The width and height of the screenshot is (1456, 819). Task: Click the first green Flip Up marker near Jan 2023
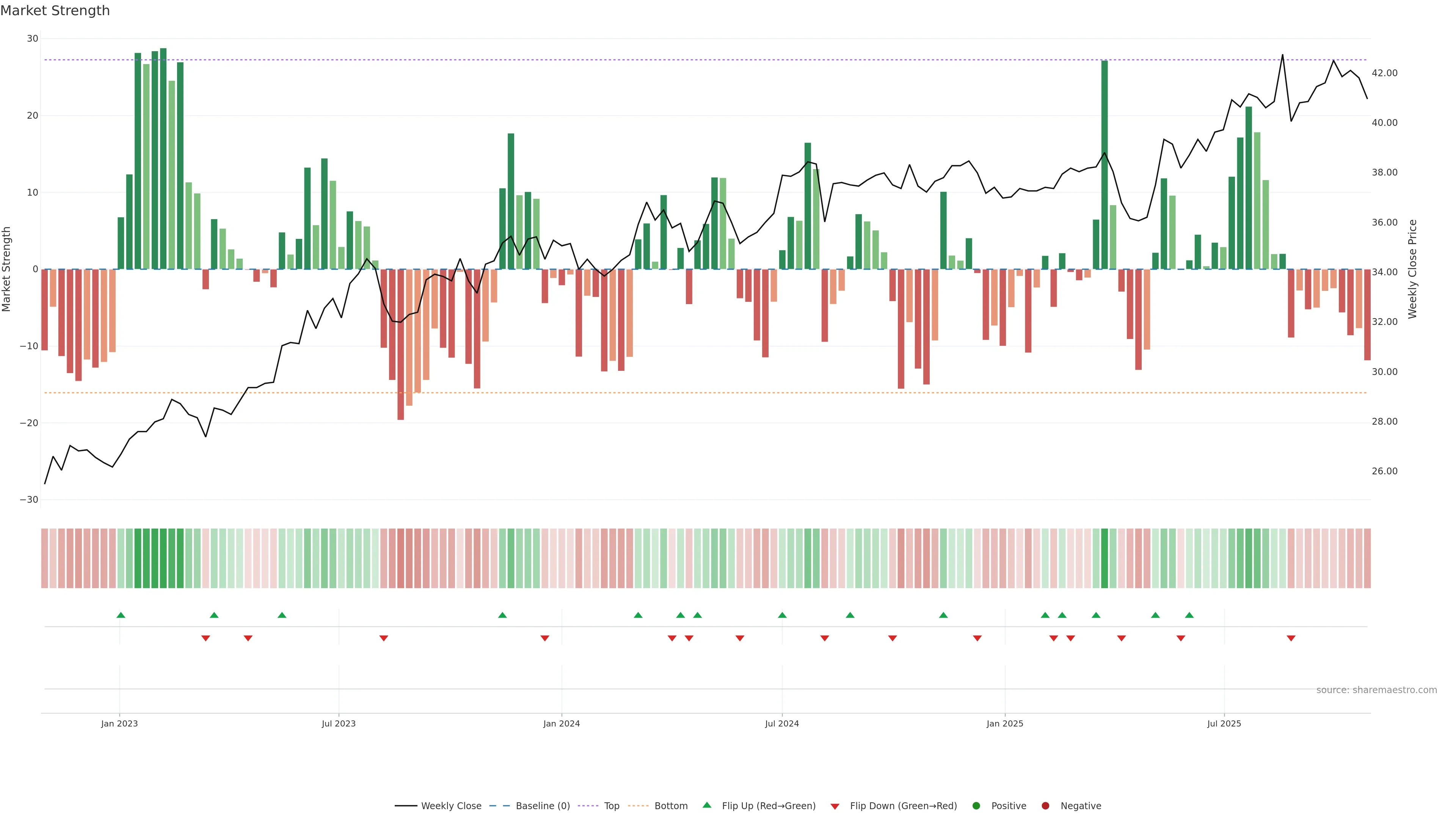(121, 615)
